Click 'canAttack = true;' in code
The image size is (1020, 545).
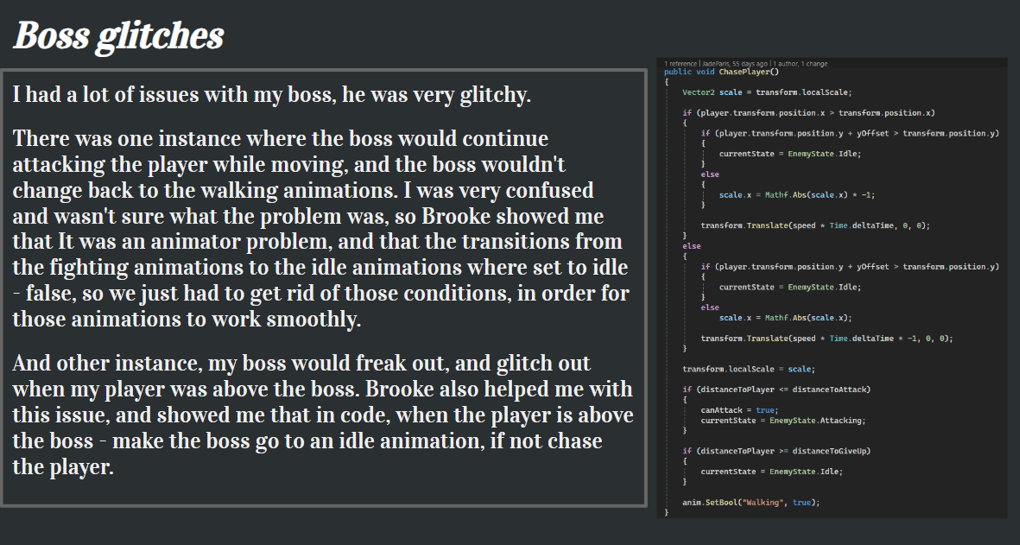739,410
